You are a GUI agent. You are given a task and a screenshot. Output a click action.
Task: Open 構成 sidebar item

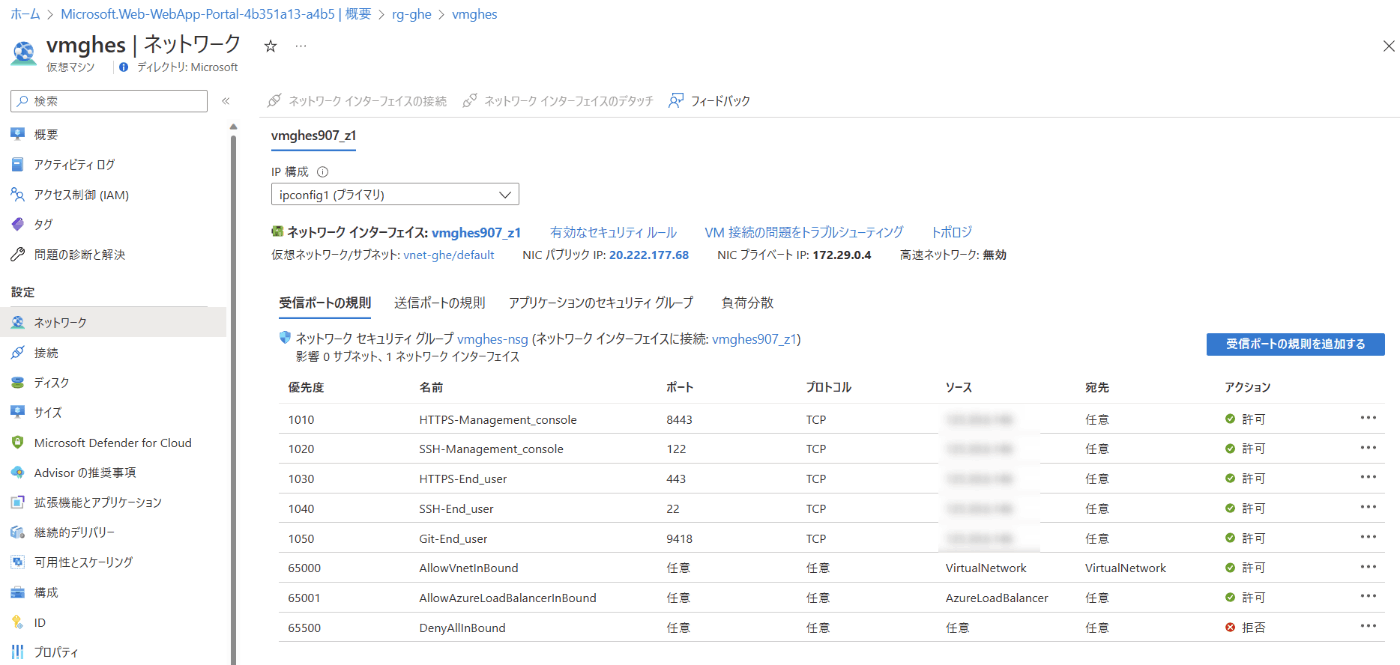tap(46, 592)
